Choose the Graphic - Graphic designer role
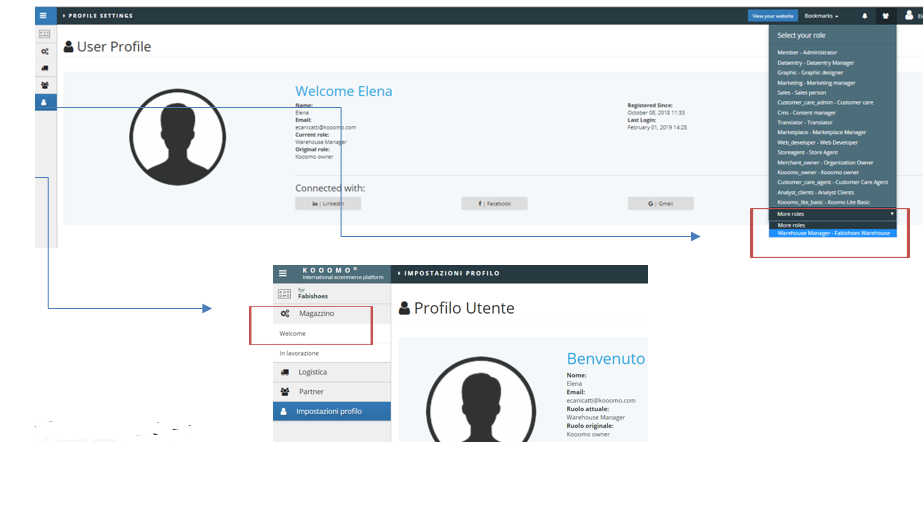This screenshot has height=518, width=923. coord(810,72)
